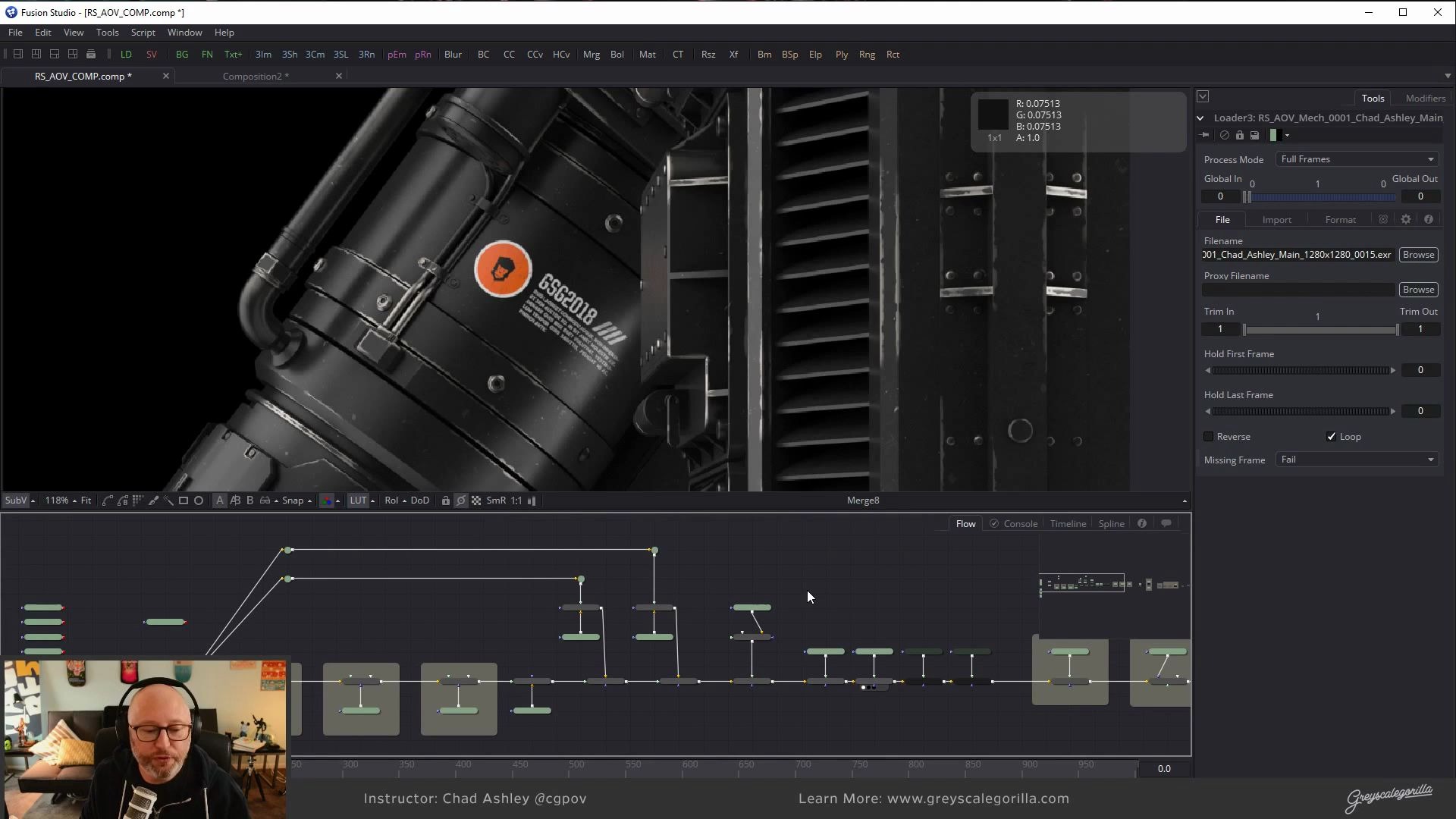Click the RGB color channel button
This screenshot has height=819, width=1456.
point(327,500)
